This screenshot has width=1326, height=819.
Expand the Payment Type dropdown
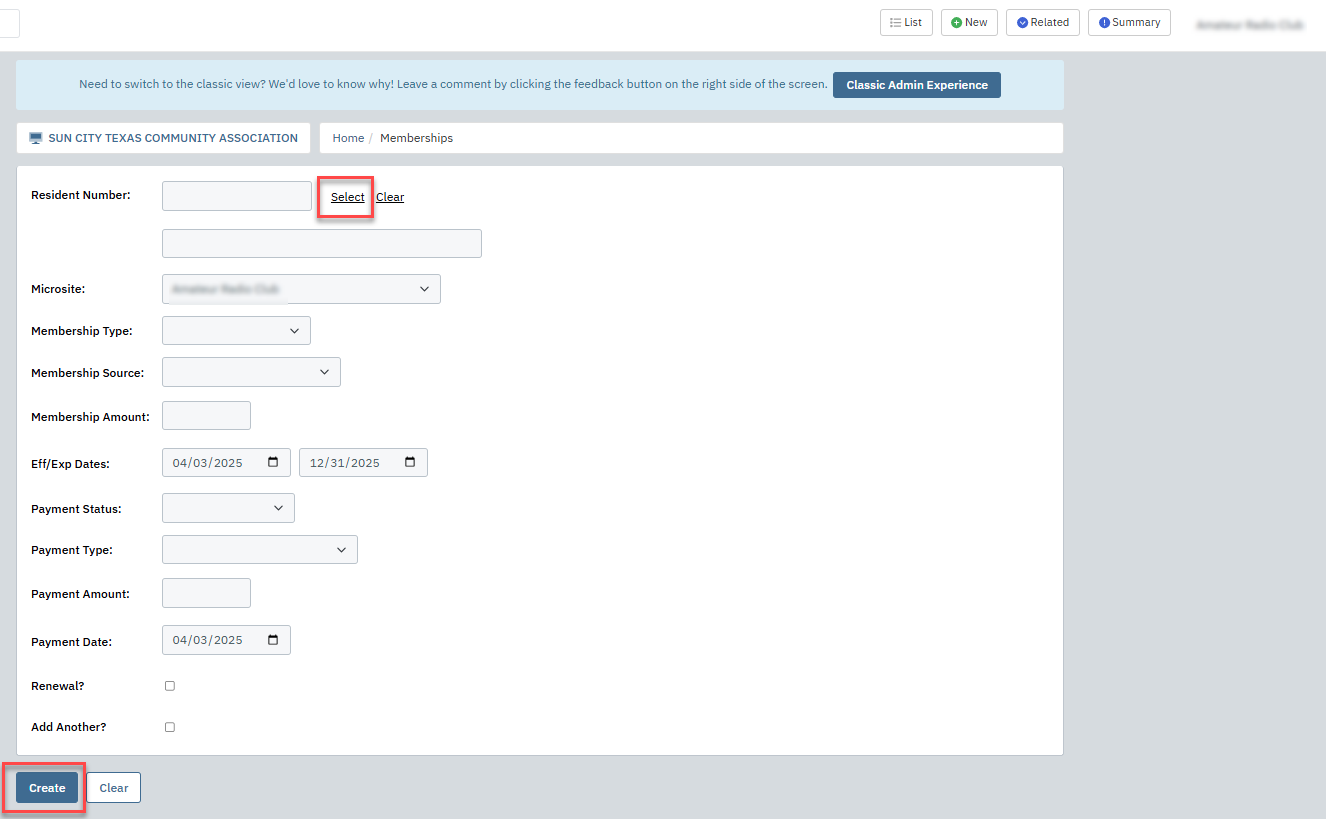click(259, 550)
